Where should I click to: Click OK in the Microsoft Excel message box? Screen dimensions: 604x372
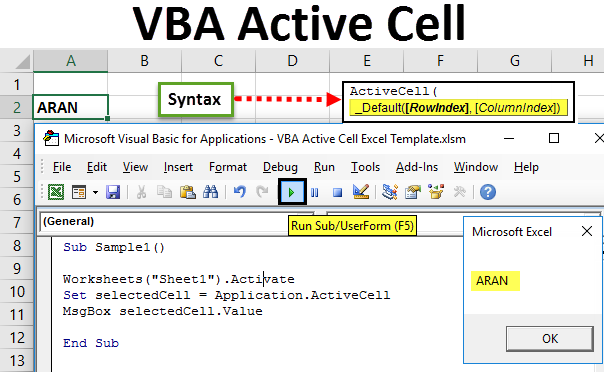[x=550, y=339]
